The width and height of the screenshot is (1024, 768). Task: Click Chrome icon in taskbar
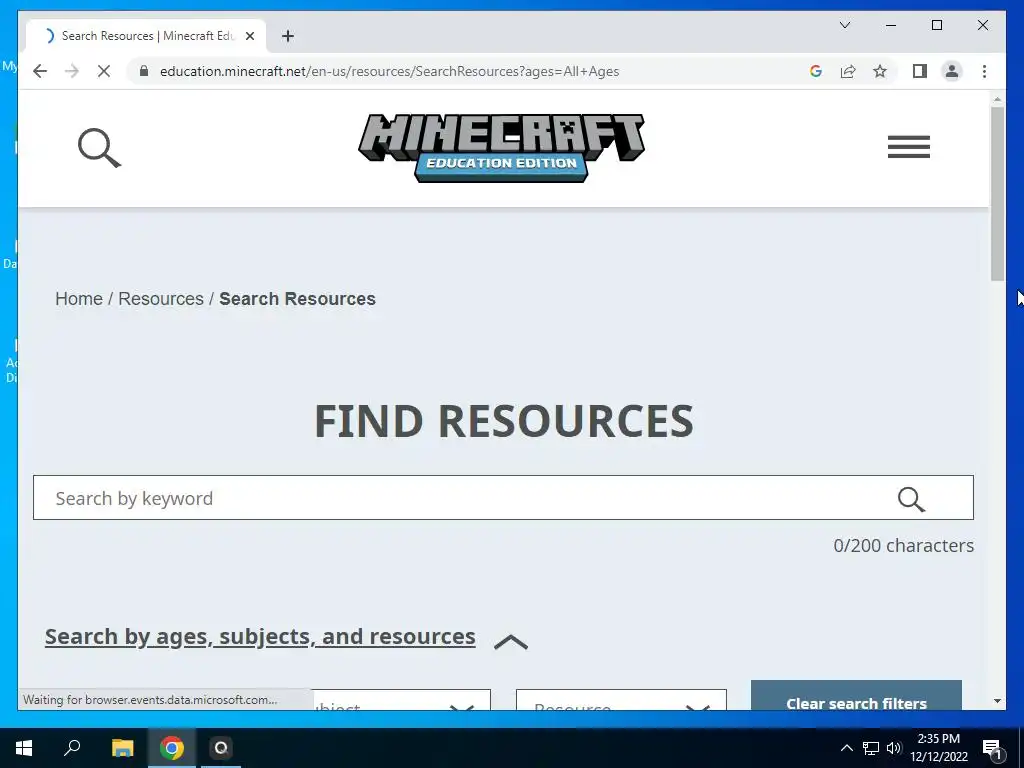point(172,748)
